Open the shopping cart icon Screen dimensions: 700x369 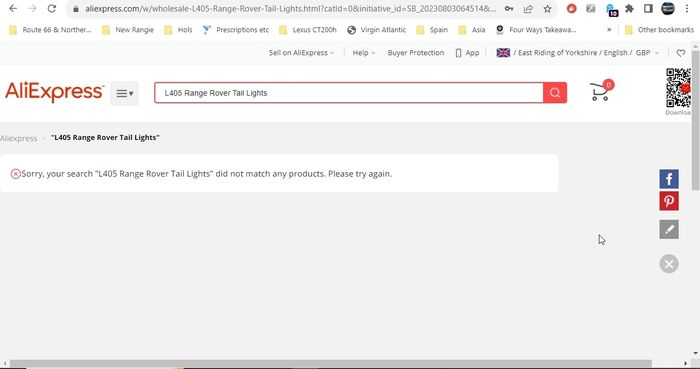[601, 91]
